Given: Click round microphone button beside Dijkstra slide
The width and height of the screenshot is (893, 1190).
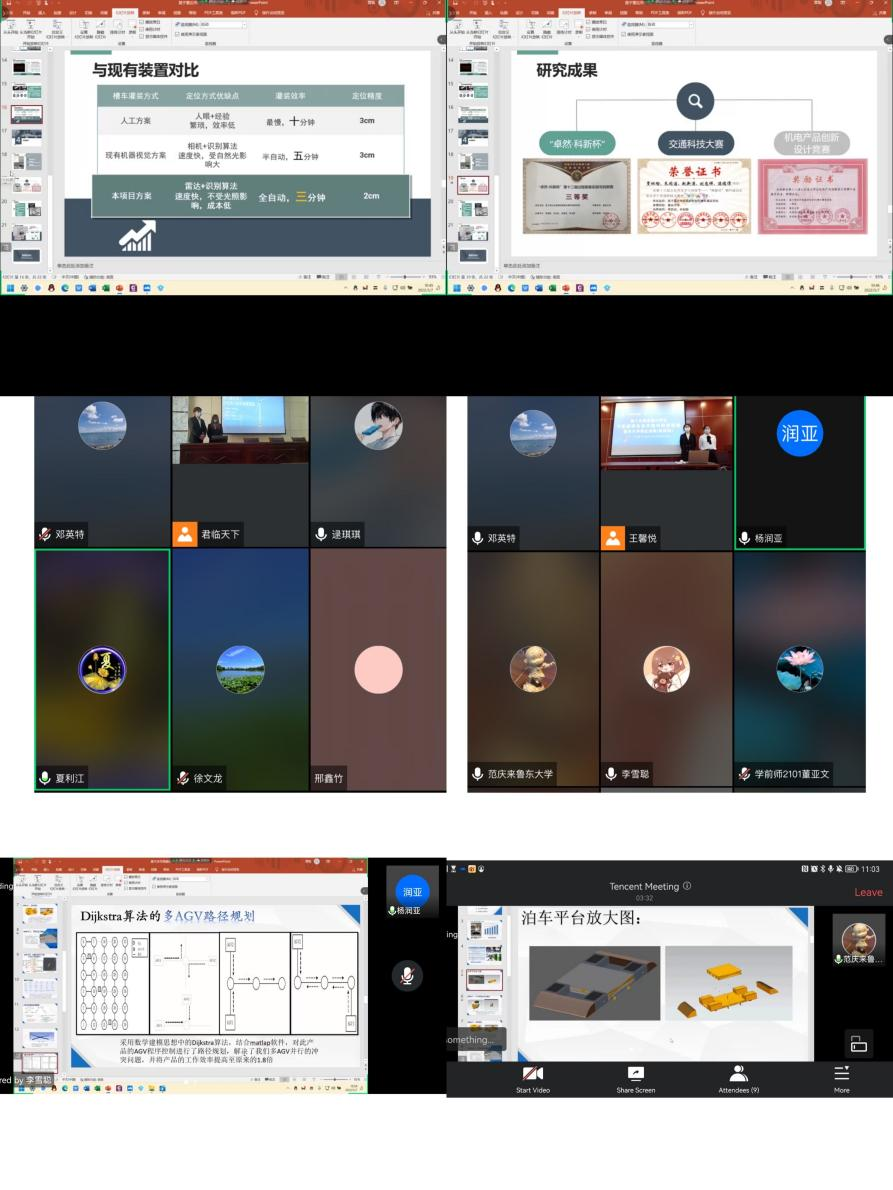Looking at the screenshot, I should tap(406, 976).
